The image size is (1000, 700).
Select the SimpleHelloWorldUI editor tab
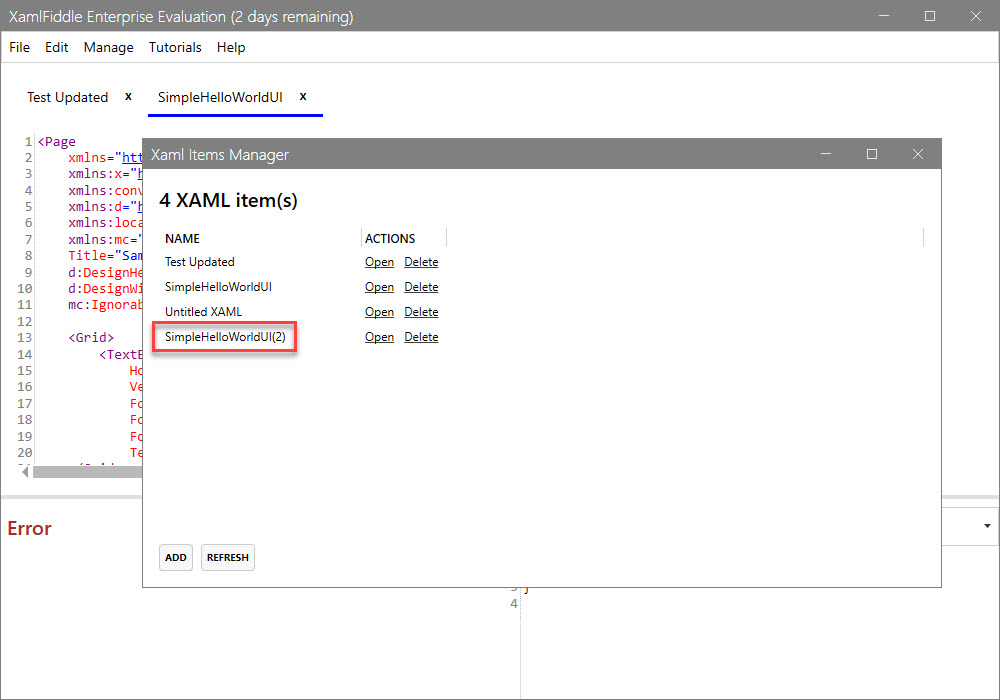click(220, 97)
